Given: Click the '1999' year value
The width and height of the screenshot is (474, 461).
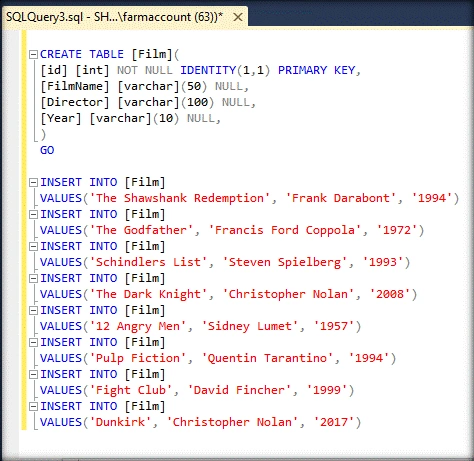Looking at the screenshot, I should [x=327, y=390].
